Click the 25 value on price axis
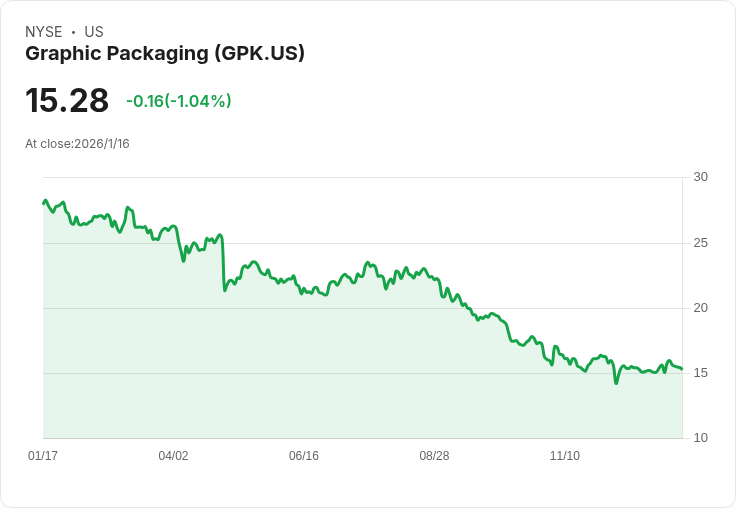The width and height of the screenshot is (736, 508). coord(700,243)
